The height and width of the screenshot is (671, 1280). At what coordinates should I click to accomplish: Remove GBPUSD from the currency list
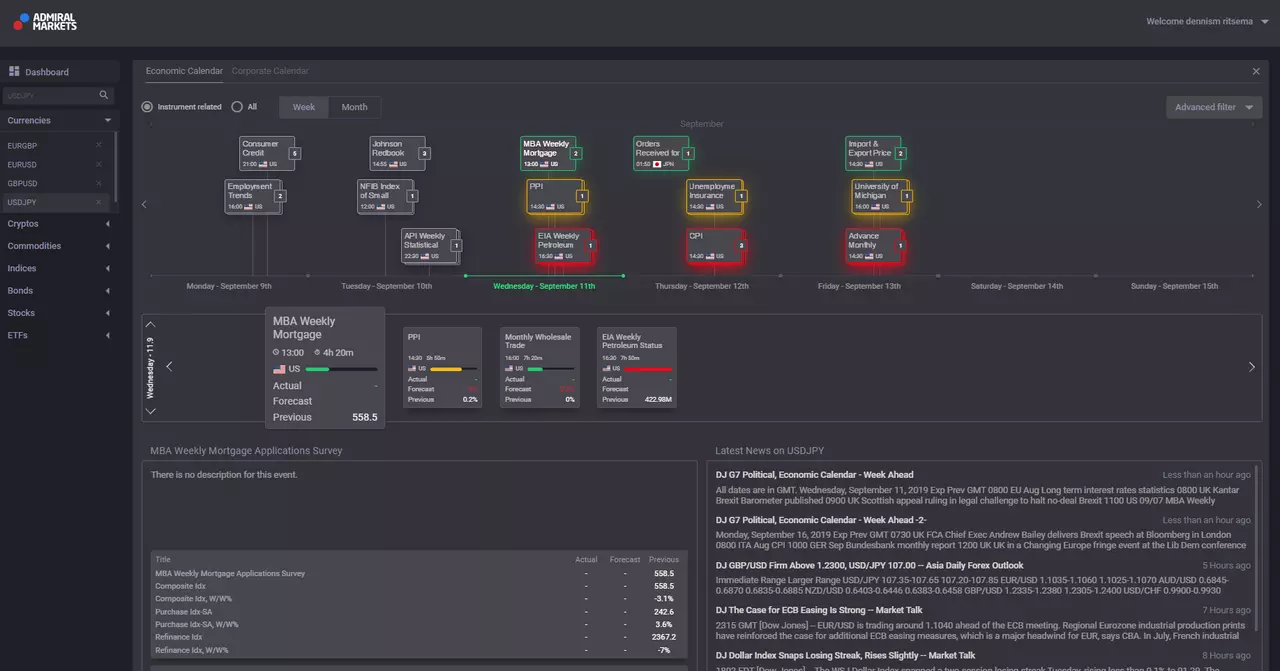pyautogui.click(x=98, y=183)
